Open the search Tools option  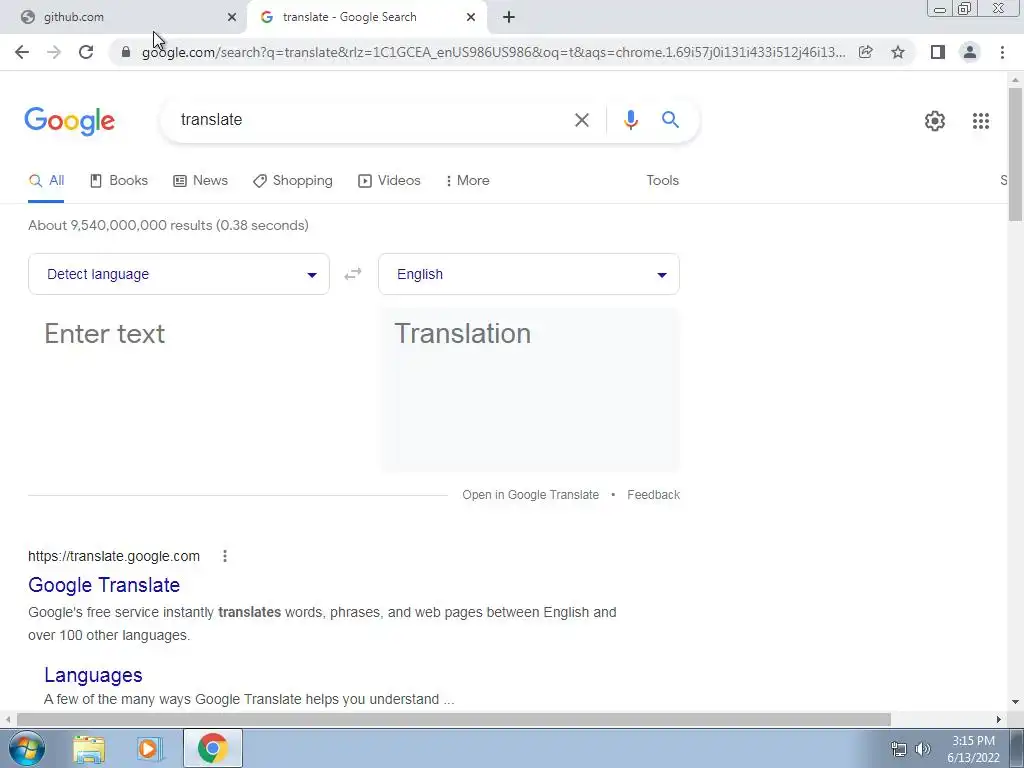[x=662, y=181]
